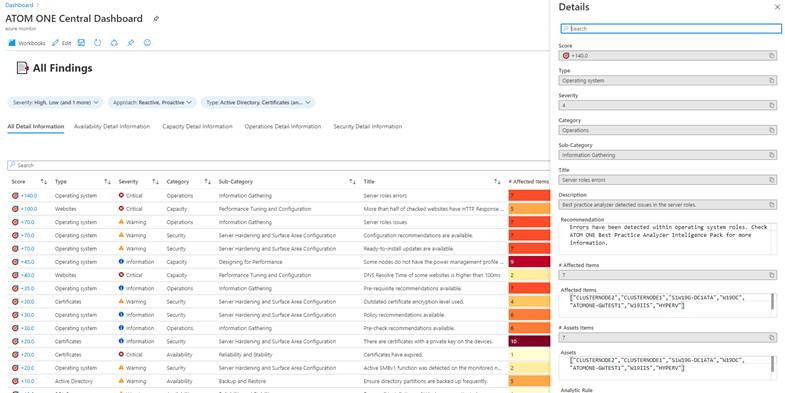Sort the table by Title column
The height and width of the screenshot is (393, 785).
[497, 182]
